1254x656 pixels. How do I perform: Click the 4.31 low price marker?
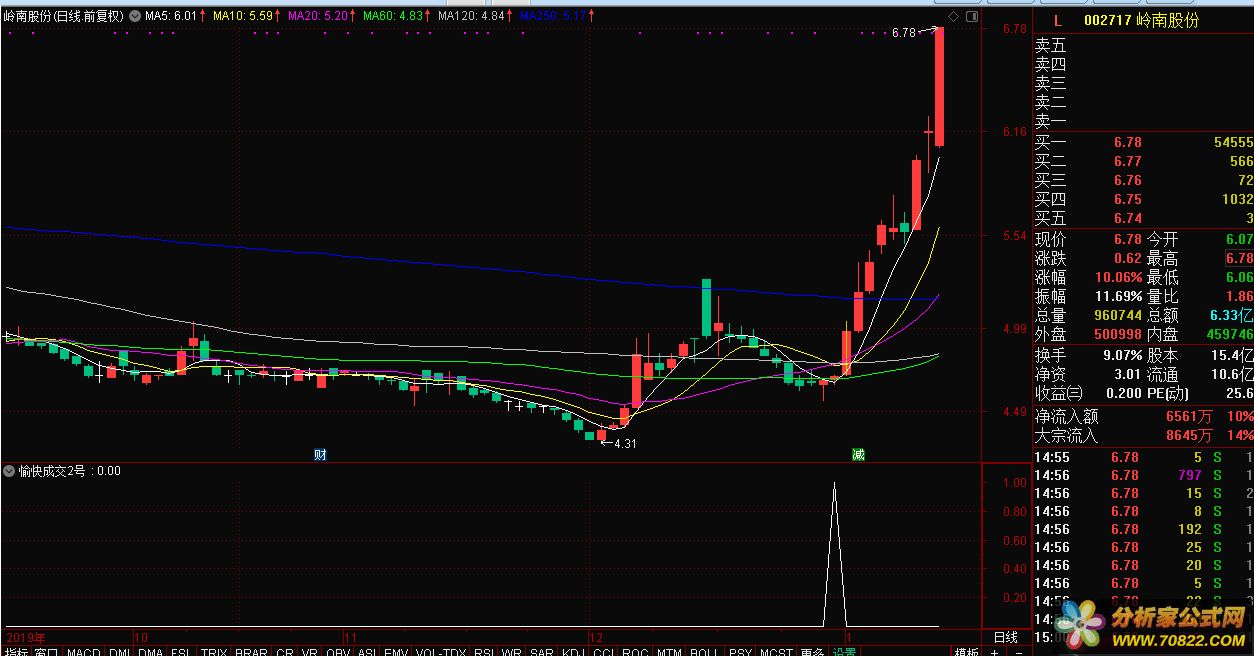[622, 443]
